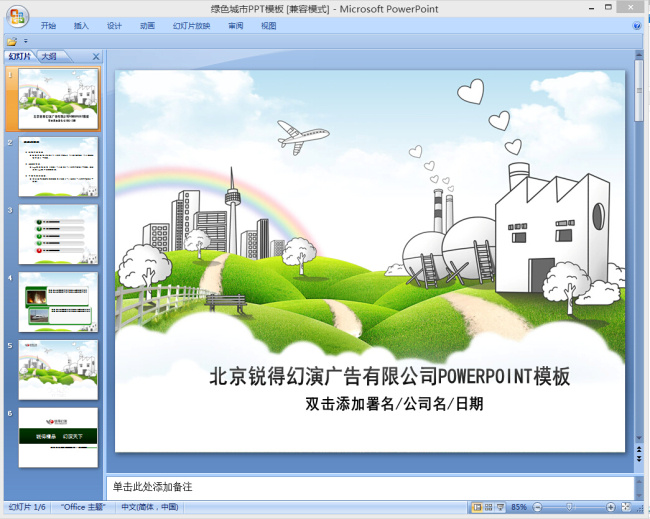Select the 幻灯片 pane tab
This screenshot has width=650, height=519.
(20, 56)
